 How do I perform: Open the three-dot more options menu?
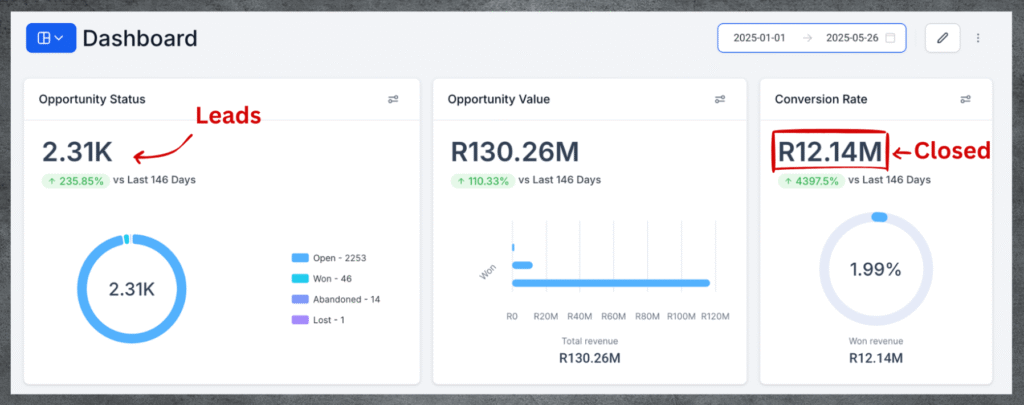click(x=978, y=38)
